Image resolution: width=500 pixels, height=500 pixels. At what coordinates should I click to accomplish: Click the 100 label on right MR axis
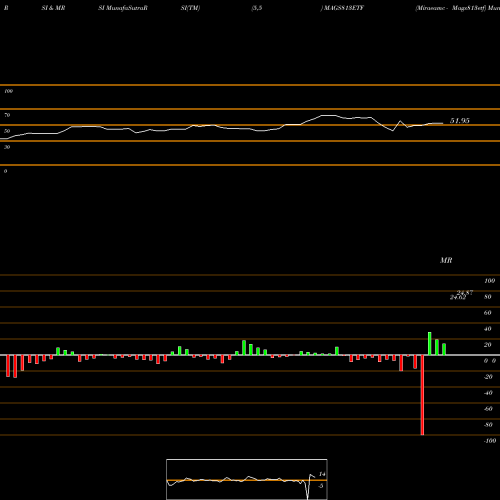click(489, 281)
